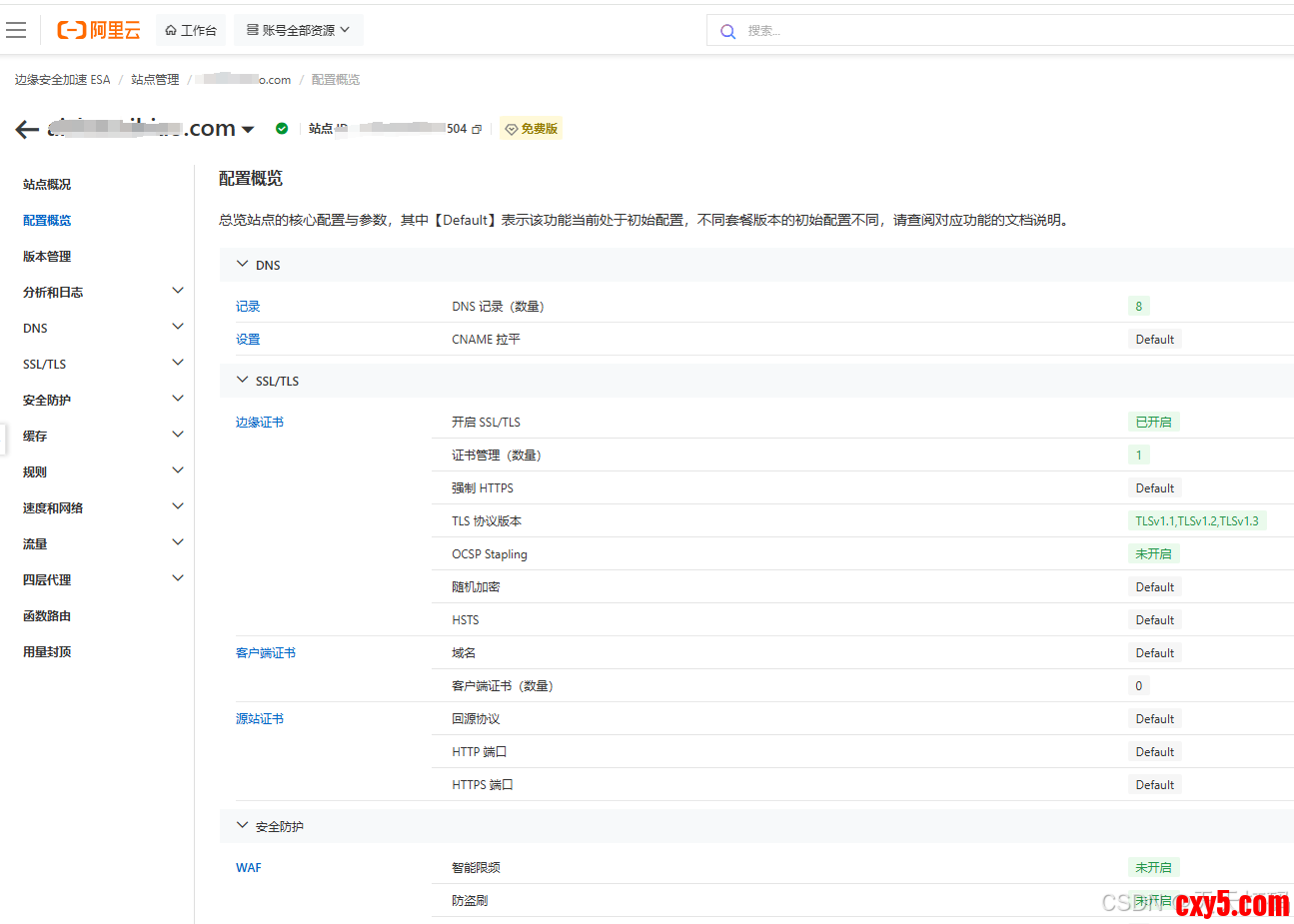1294x924 pixels.
Task: Copy the site ID with copy icon
Action: [x=477, y=129]
